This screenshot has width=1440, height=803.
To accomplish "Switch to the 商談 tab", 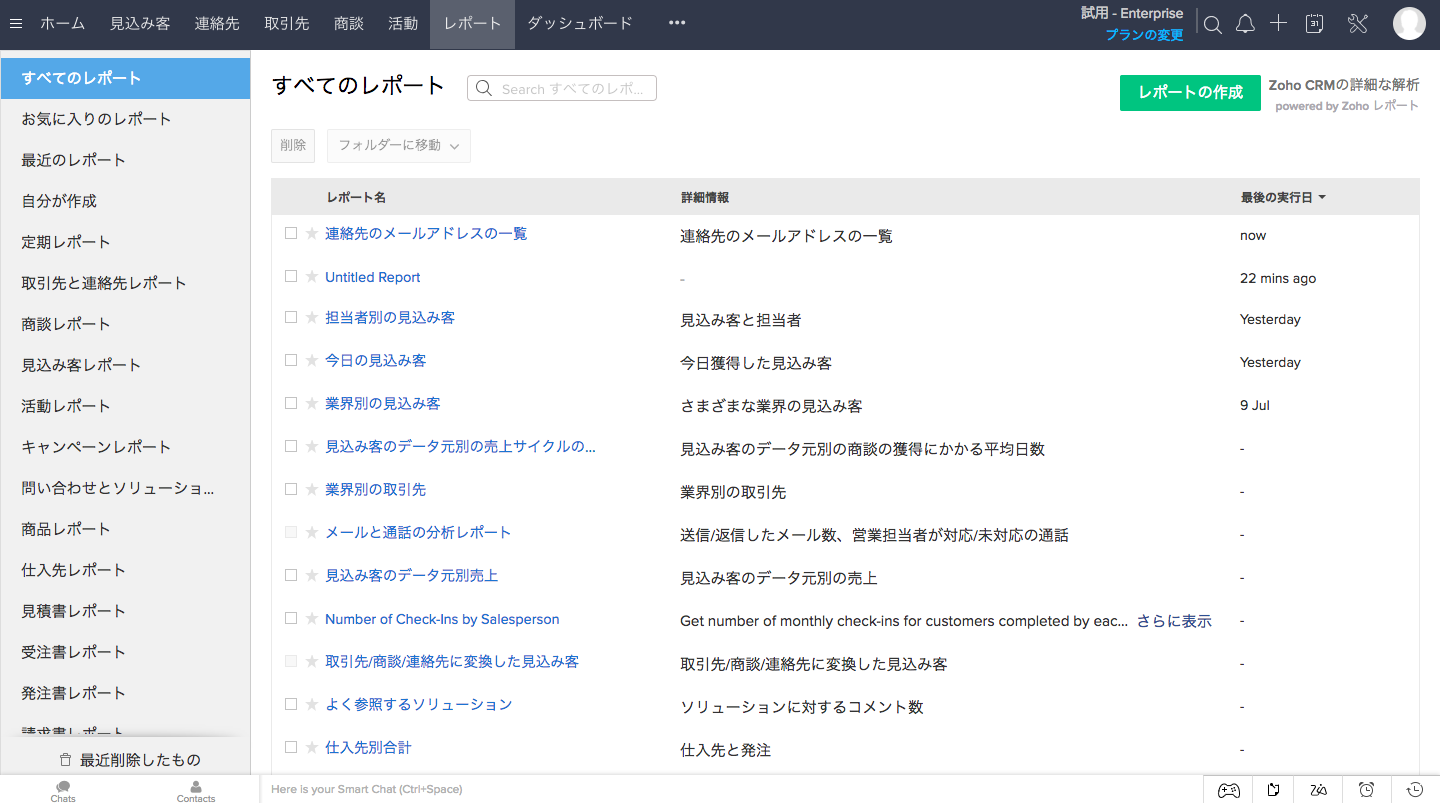I will [349, 24].
